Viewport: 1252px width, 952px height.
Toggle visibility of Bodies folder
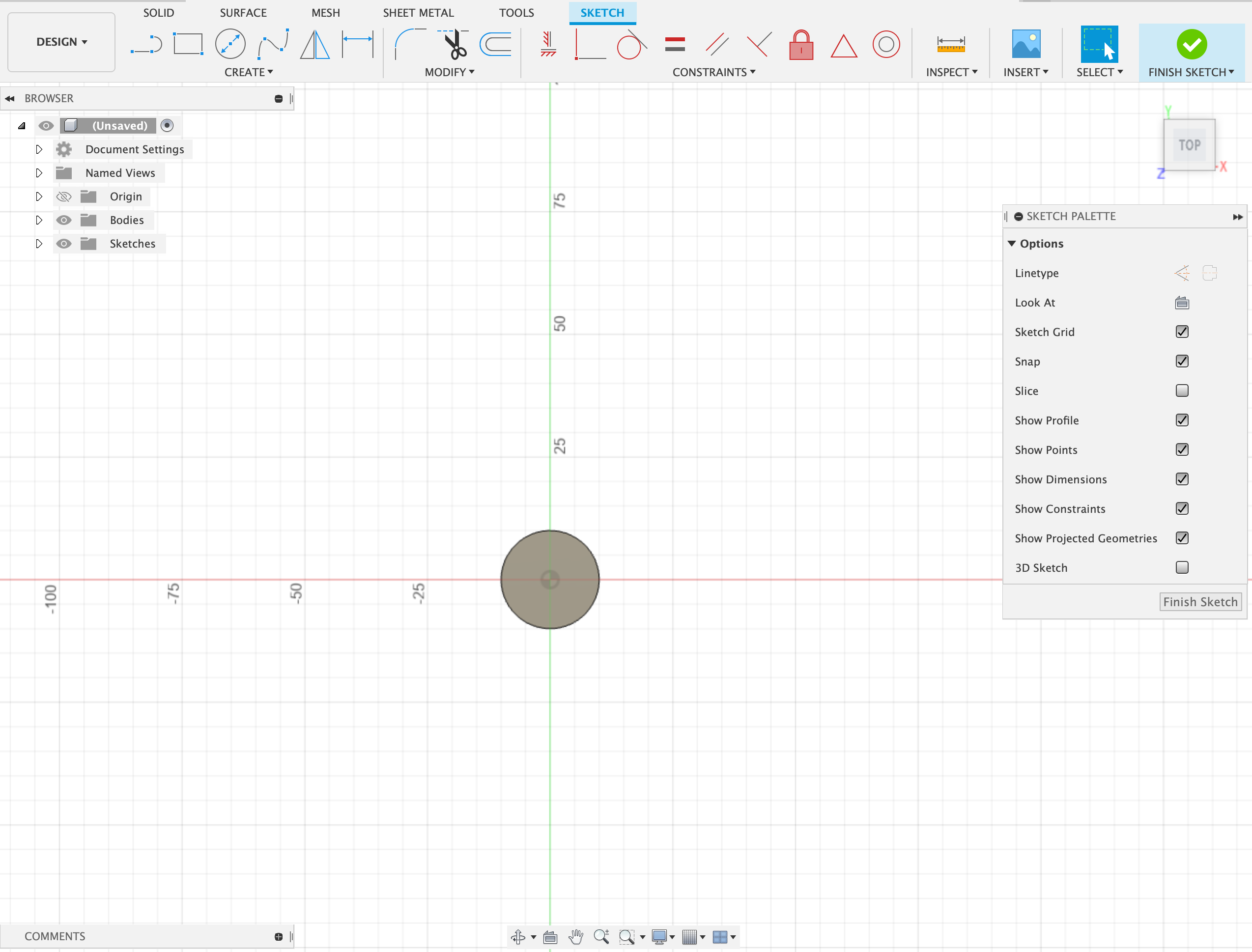(x=63, y=220)
